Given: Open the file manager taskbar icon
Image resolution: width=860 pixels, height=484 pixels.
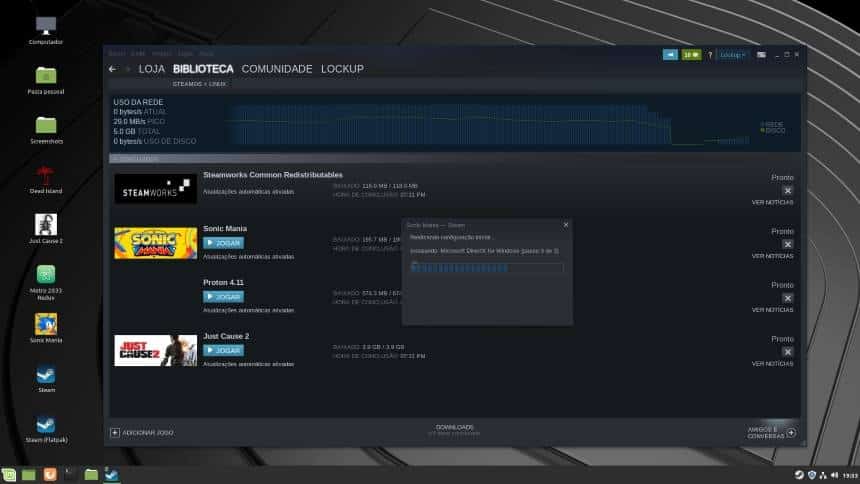Looking at the screenshot, I should (91, 475).
